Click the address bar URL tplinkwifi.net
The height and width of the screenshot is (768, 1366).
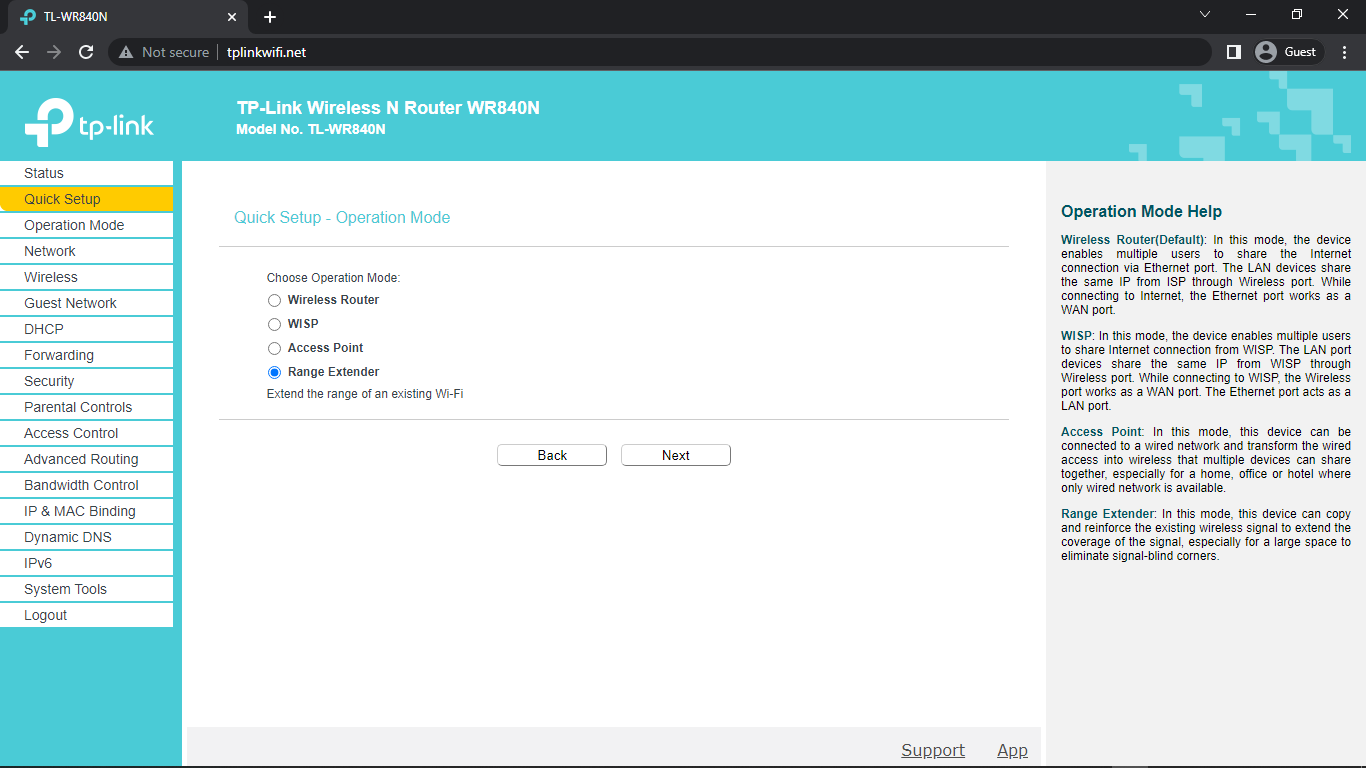pos(266,52)
